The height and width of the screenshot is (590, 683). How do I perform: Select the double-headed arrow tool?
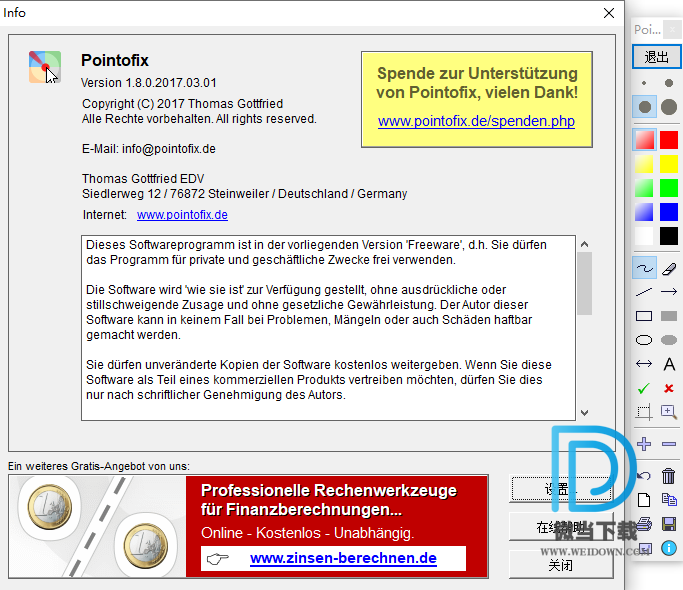[x=644, y=364]
